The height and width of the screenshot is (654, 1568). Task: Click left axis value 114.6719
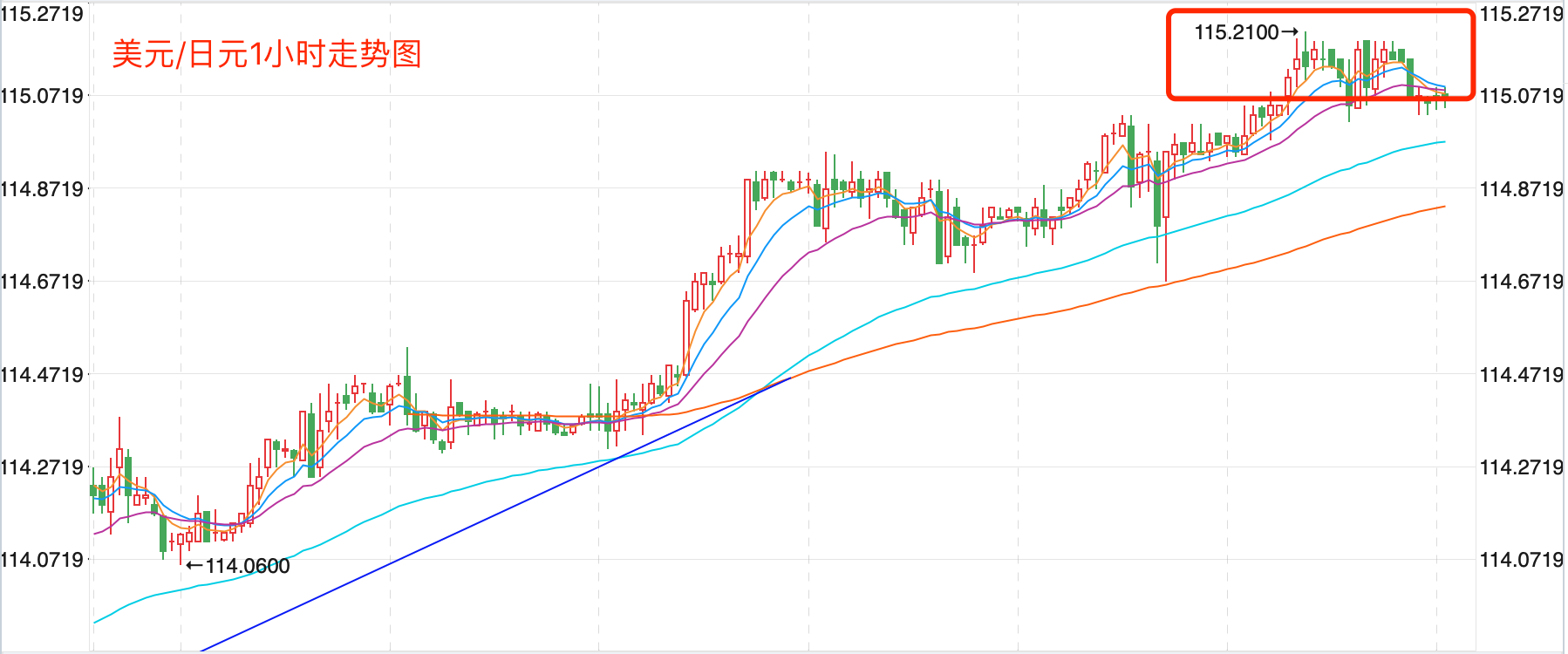pyautogui.click(x=42, y=282)
